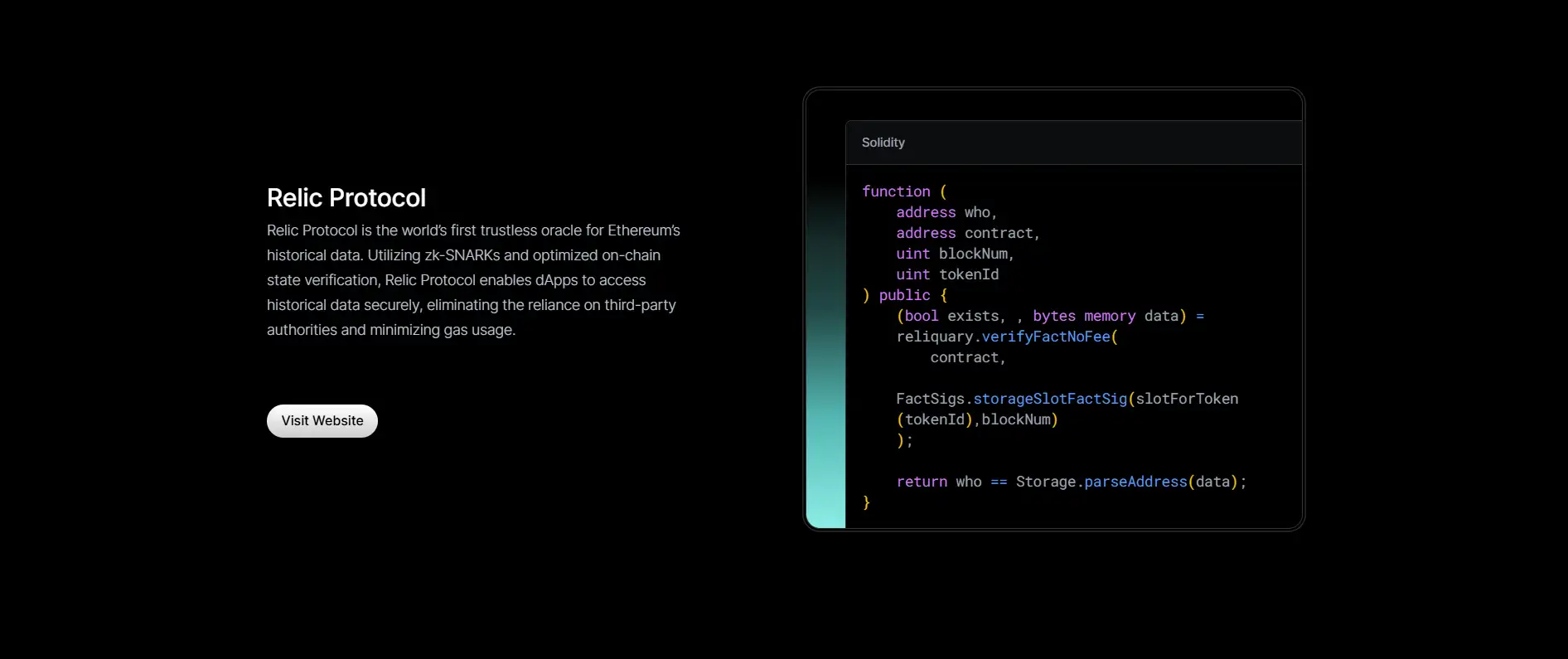This screenshot has width=1568, height=659.
Task: Click the Relic Protocol description paragraph
Action: click(473, 280)
